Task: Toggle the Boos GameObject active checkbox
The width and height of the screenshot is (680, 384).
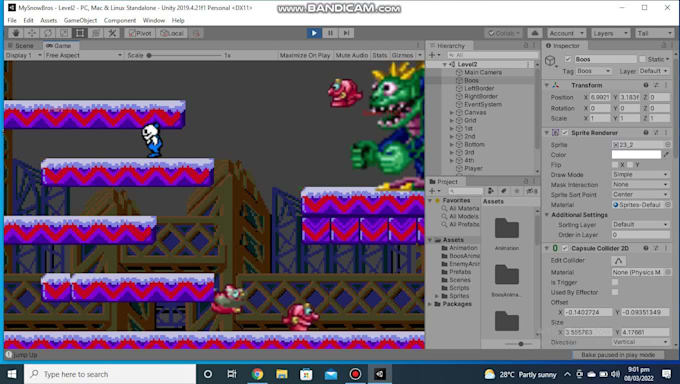Action: pyautogui.click(x=567, y=59)
